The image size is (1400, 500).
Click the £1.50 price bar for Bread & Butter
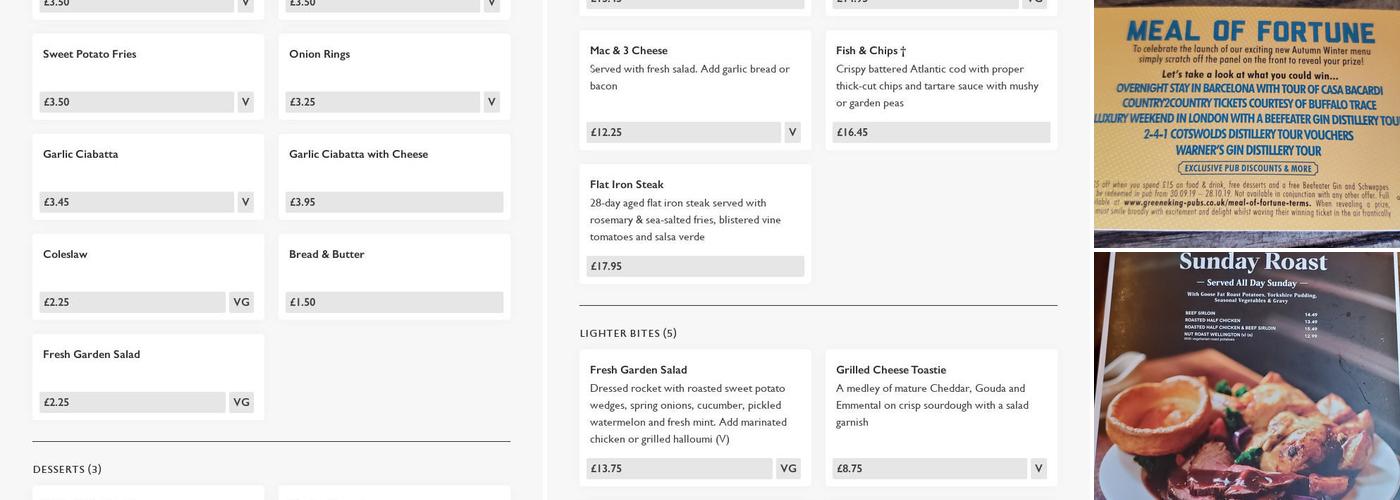394,302
